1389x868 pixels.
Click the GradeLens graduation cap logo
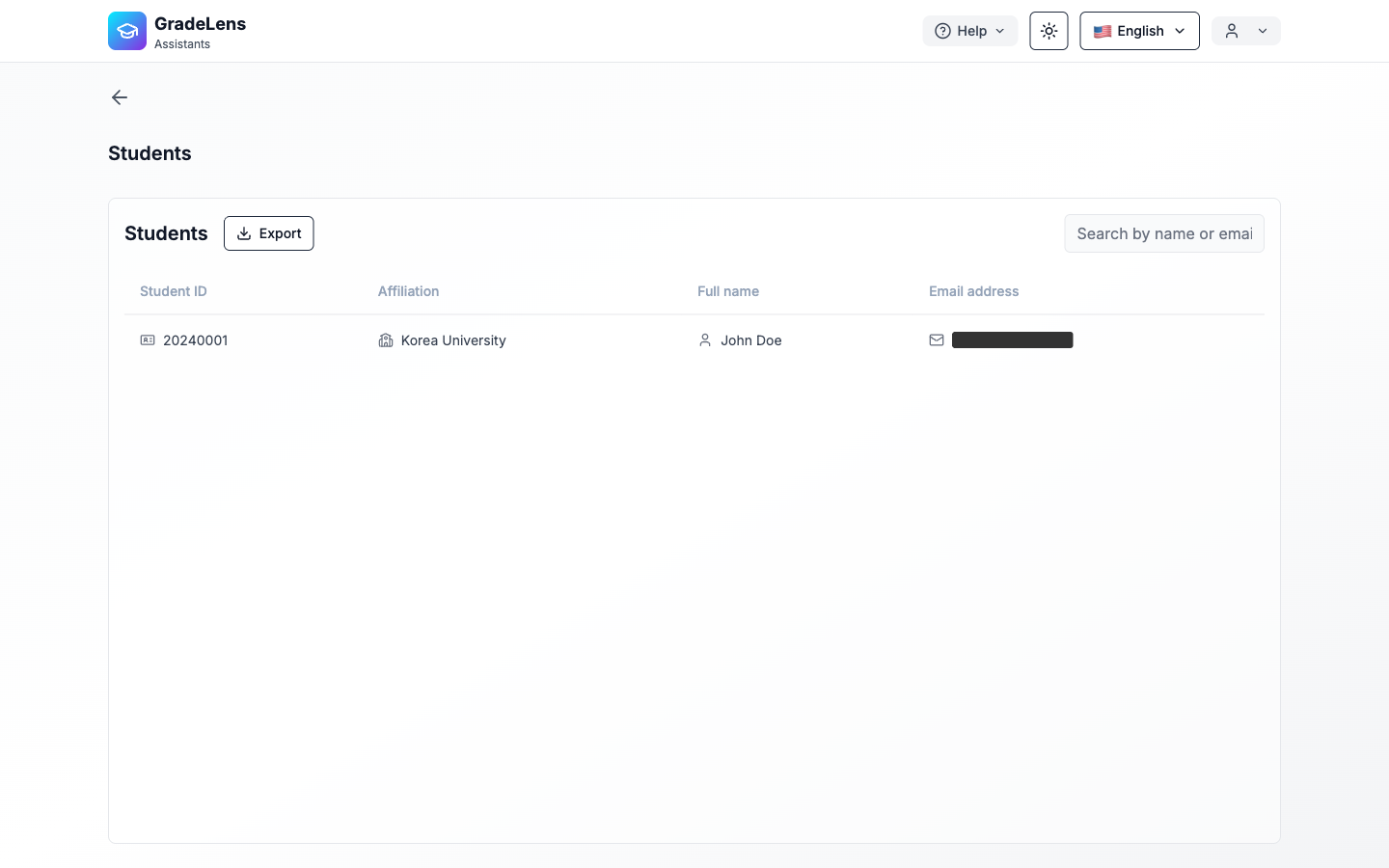pyautogui.click(x=126, y=31)
